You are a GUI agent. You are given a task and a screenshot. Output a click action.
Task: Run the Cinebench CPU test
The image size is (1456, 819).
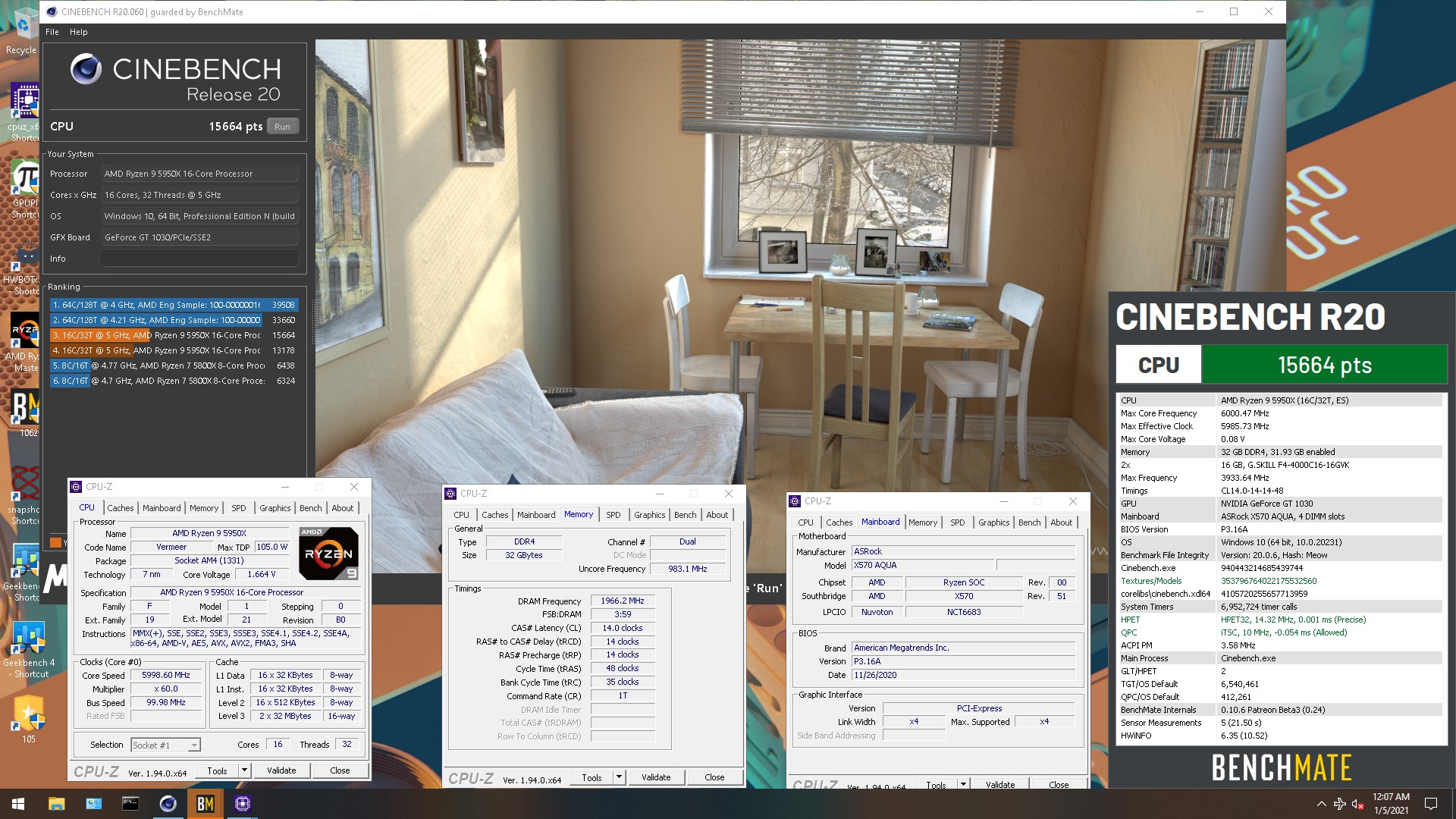coord(282,127)
